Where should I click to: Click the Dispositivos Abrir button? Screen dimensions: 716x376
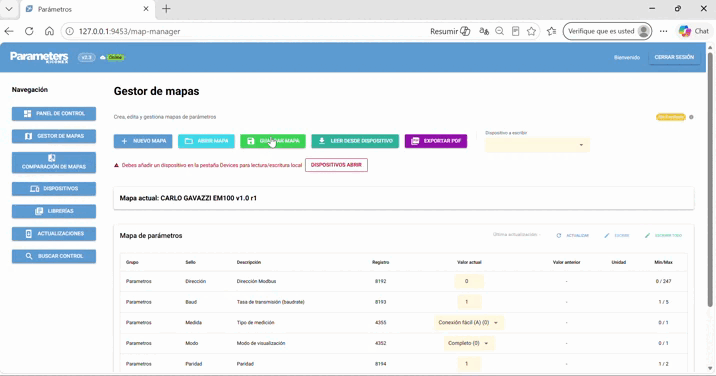click(x=336, y=165)
